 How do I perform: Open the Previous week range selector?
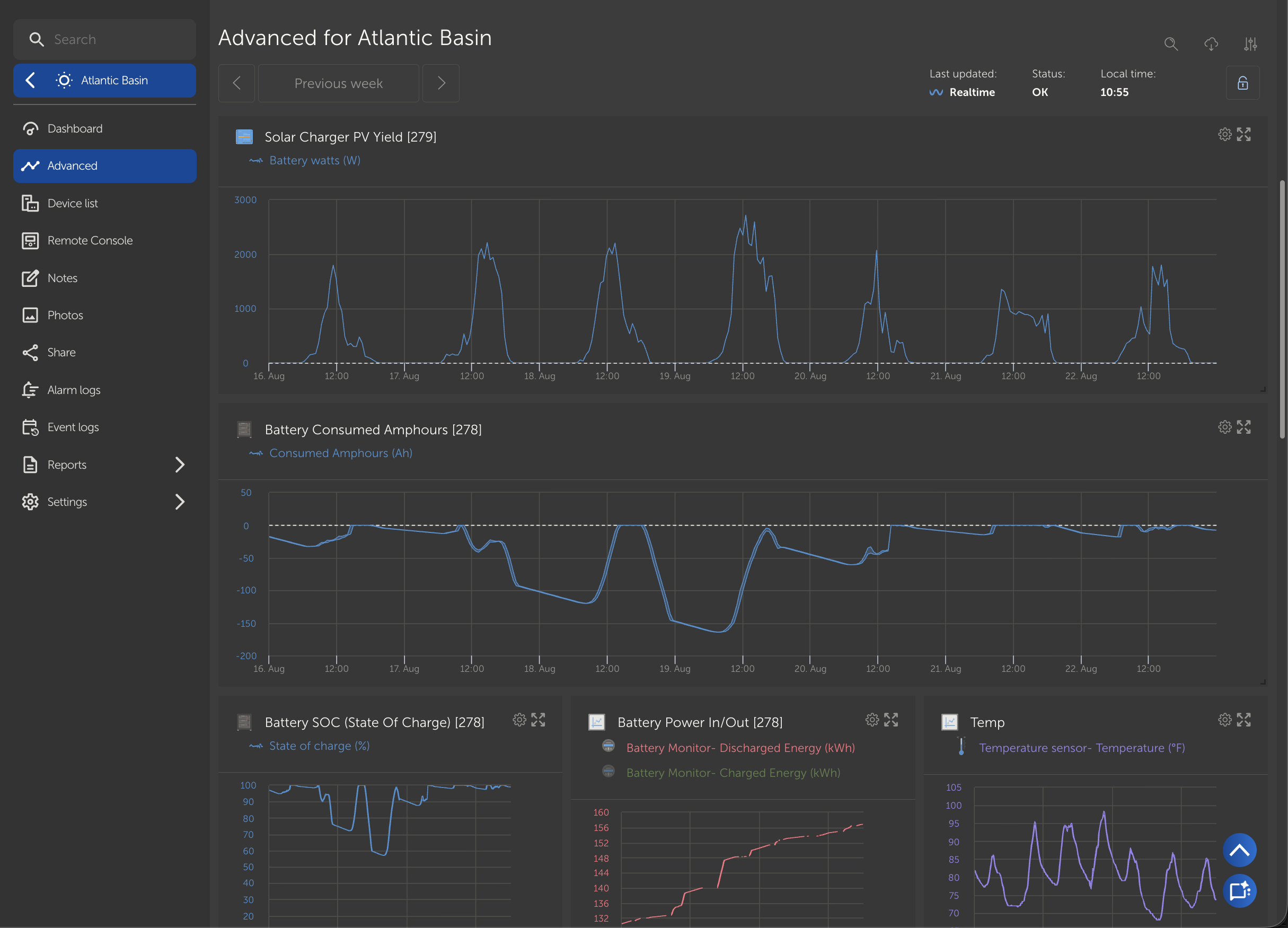[x=339, y=84]
